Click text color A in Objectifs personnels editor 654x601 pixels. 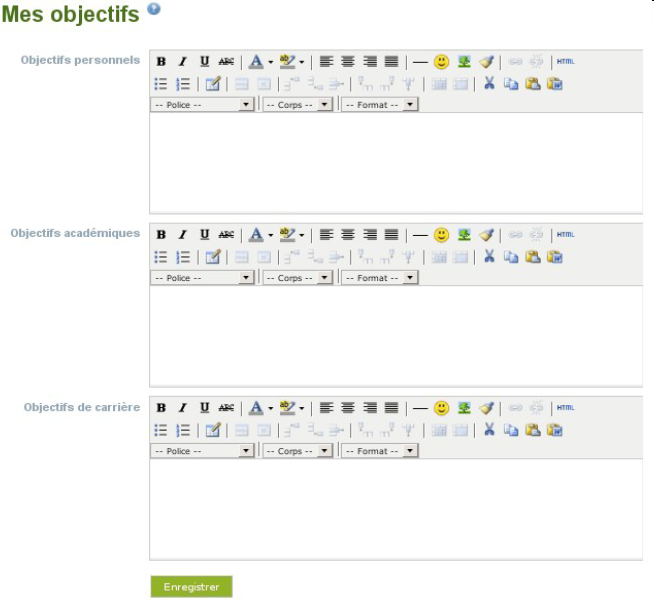coord(256,62)
